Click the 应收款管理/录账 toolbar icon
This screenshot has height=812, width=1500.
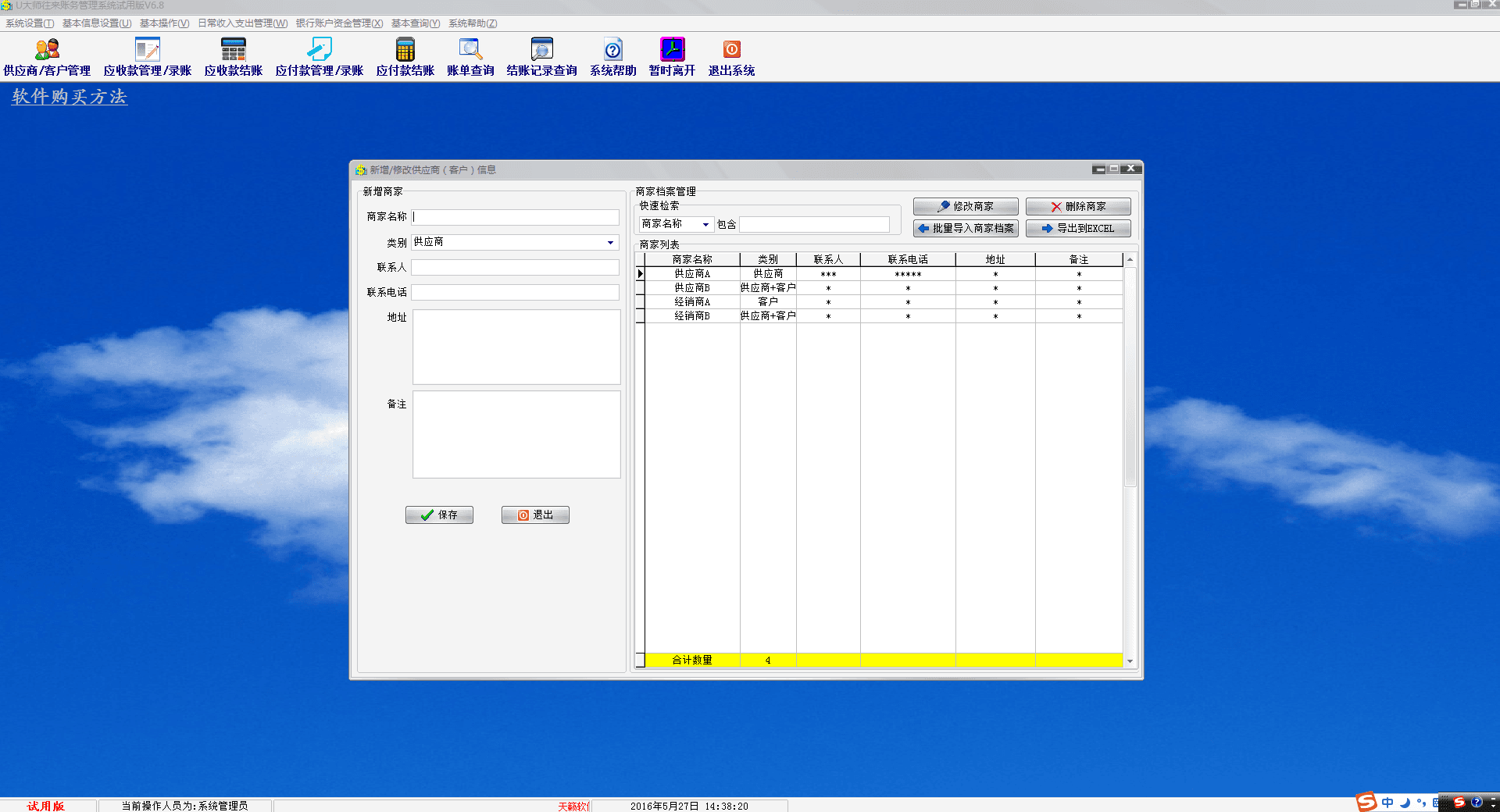tap(147, 51)
